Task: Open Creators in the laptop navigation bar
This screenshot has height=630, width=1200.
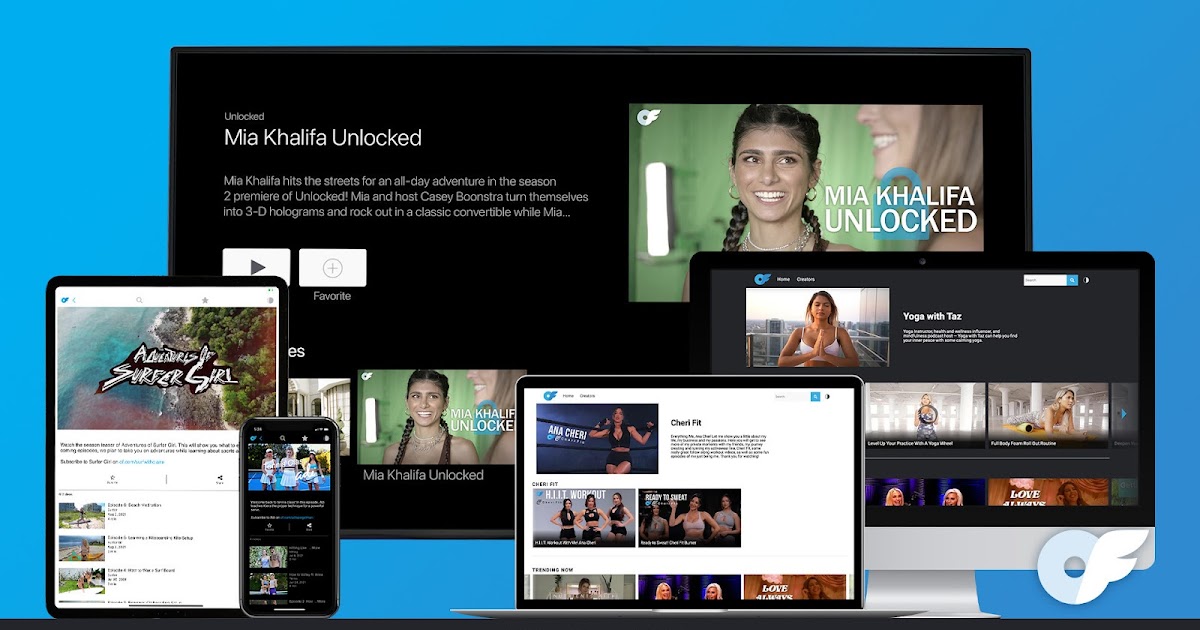Action: [587, 396]
